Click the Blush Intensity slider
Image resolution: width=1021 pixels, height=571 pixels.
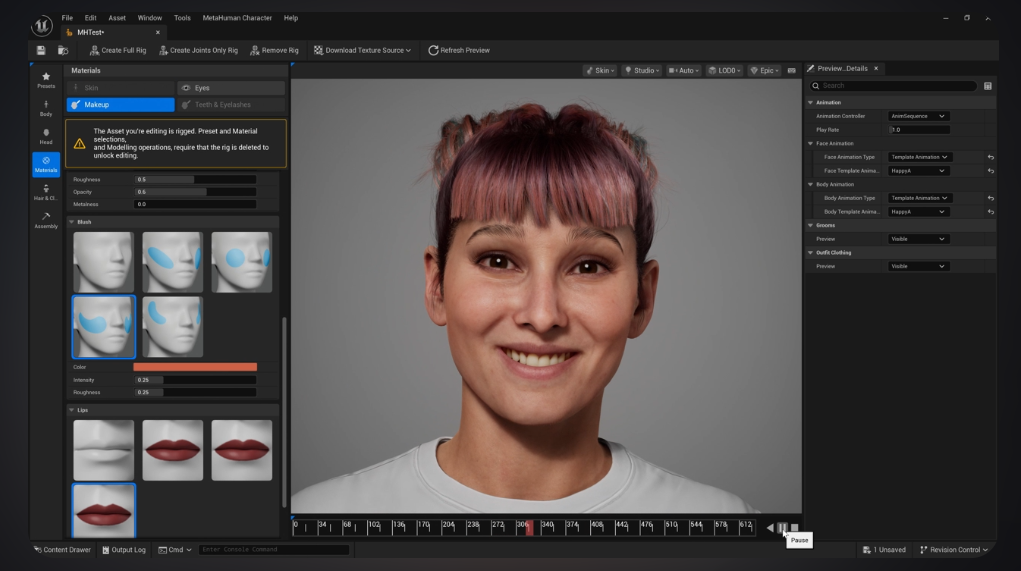[195, 380]
